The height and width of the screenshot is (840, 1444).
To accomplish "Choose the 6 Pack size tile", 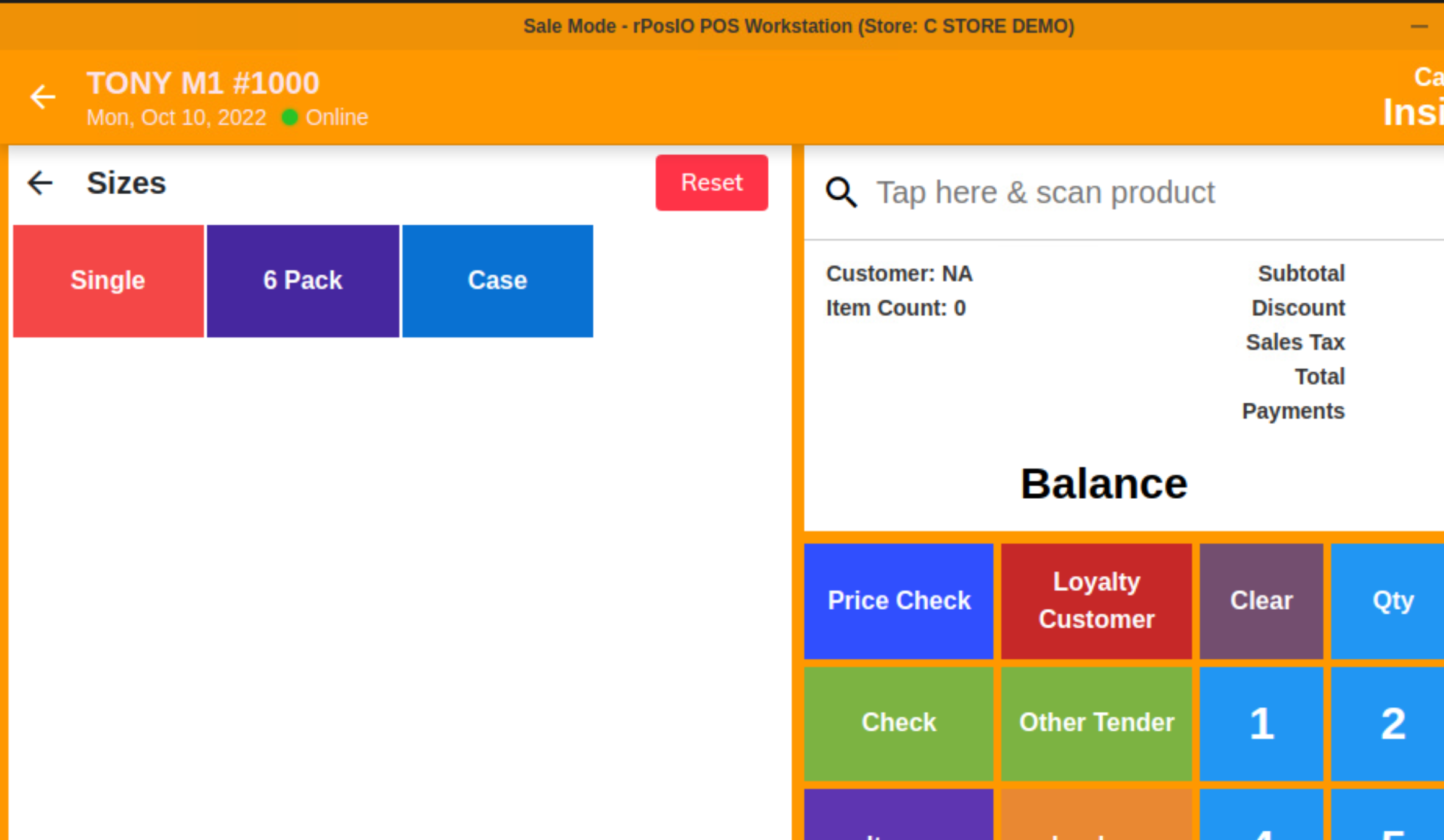I will coord(303,281).
